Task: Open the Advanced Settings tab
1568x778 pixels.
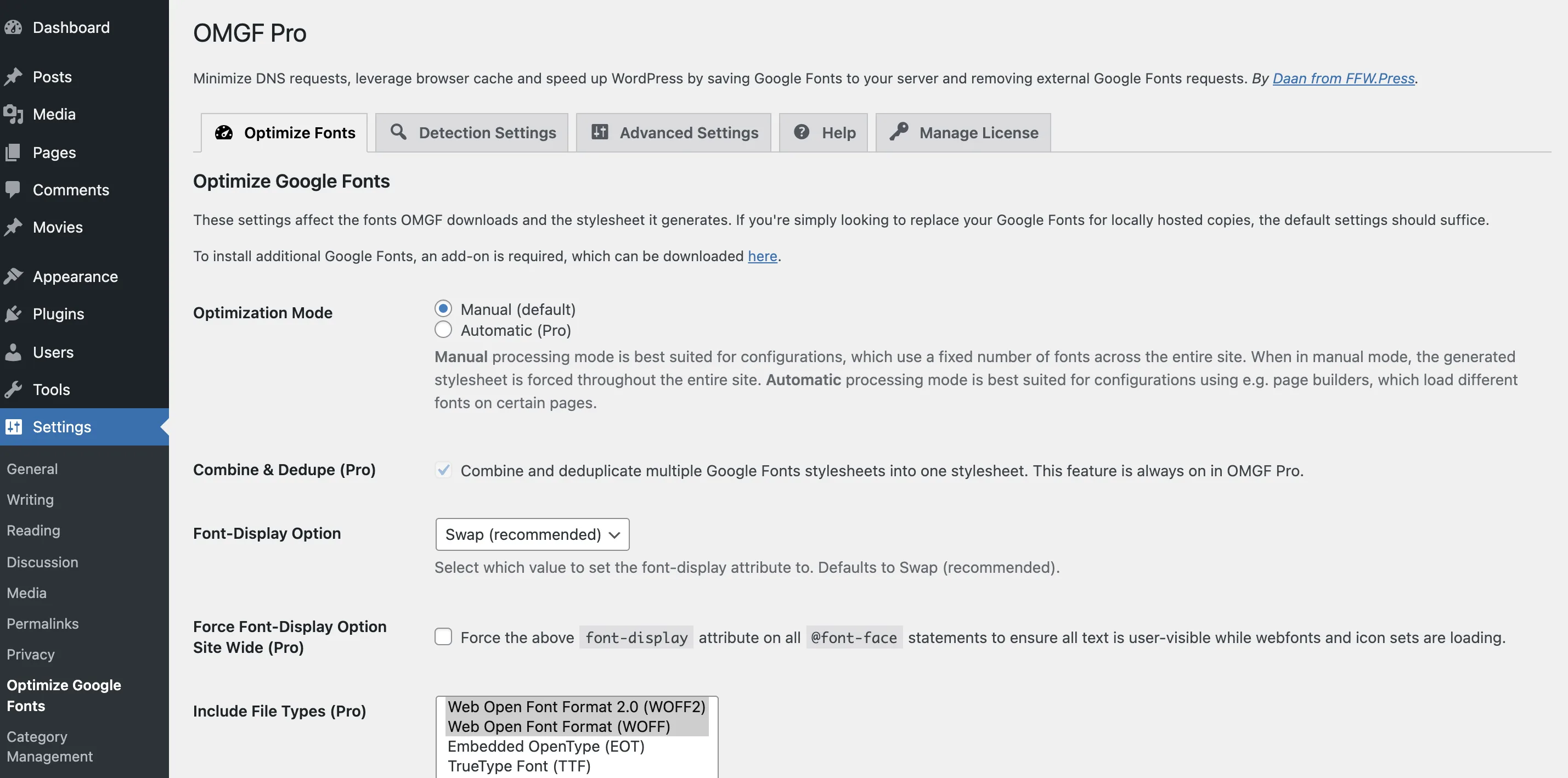Action: click(x=674, y=133)
